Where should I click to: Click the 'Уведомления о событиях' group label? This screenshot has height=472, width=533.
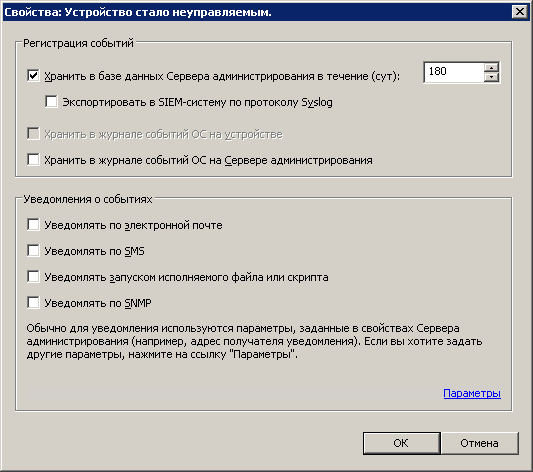click(x=88, y=199)
